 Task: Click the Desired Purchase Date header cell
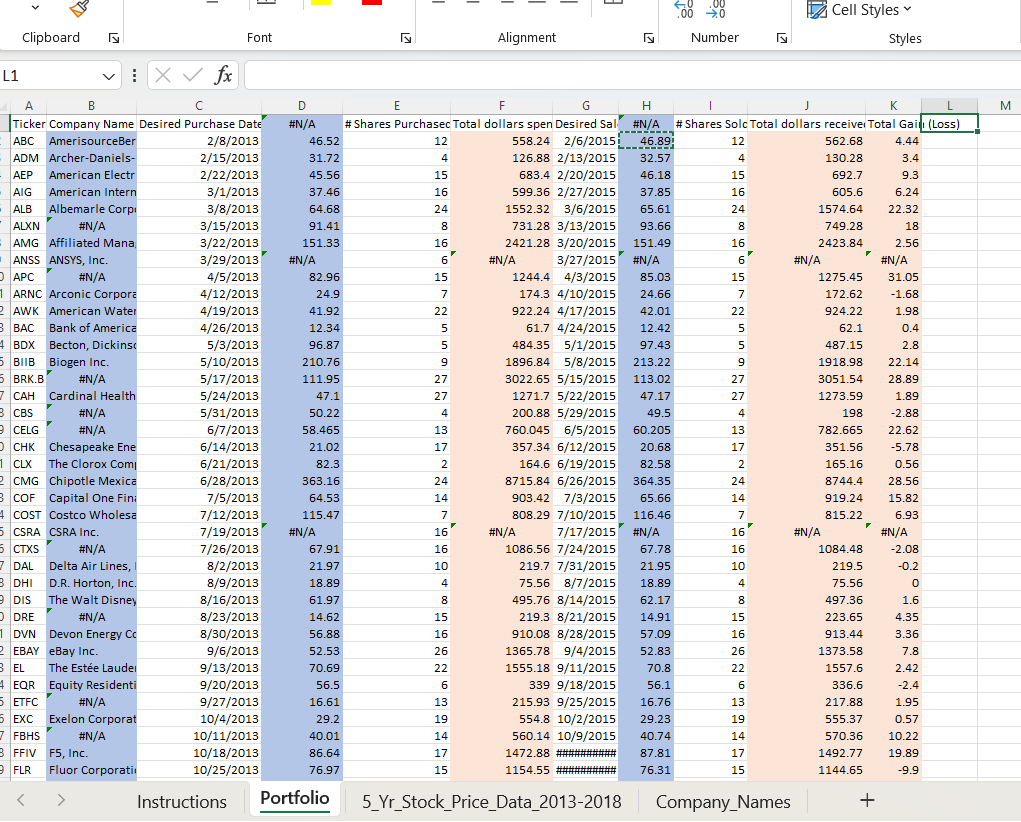[199, 124]
